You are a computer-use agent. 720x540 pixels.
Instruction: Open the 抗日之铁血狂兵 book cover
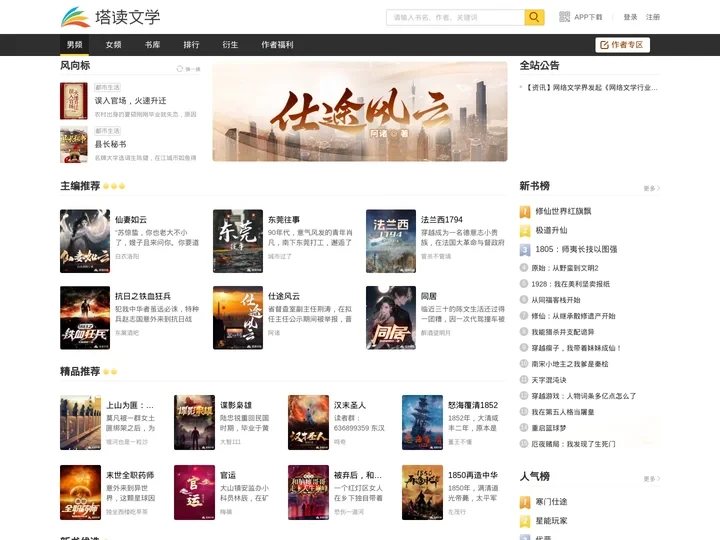pos(85,318)
